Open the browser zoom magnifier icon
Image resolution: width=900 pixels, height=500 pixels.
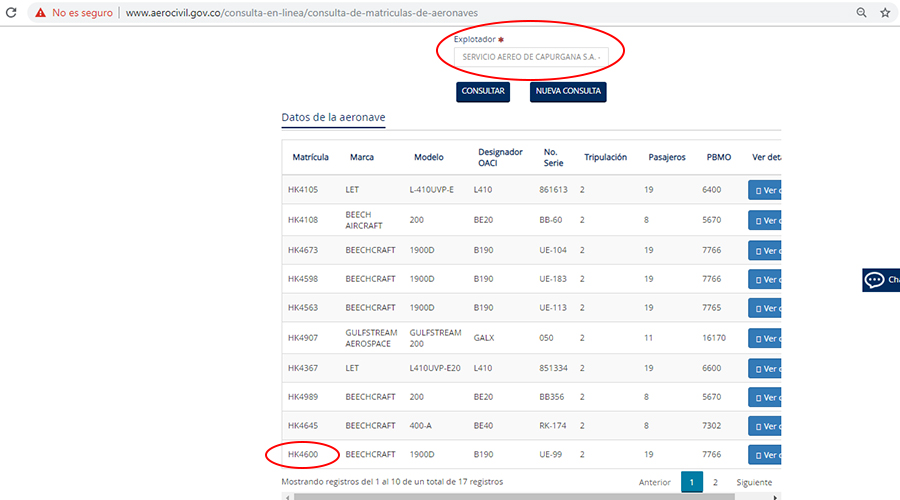[861, 12]
